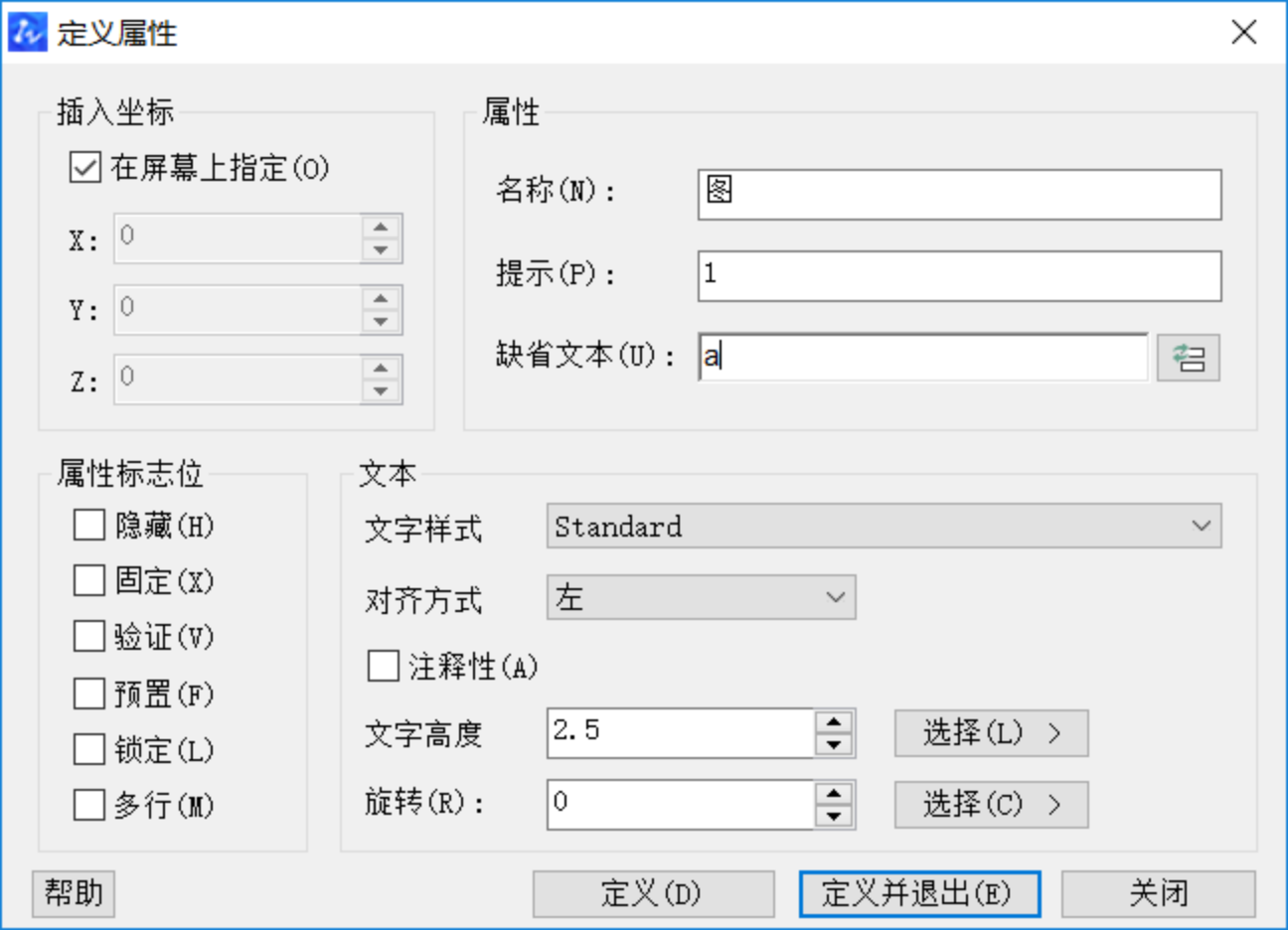Decrease 文字高度 with down arrow
Image resolution: width=1288 pixels, height=930 pixels.
834,744
